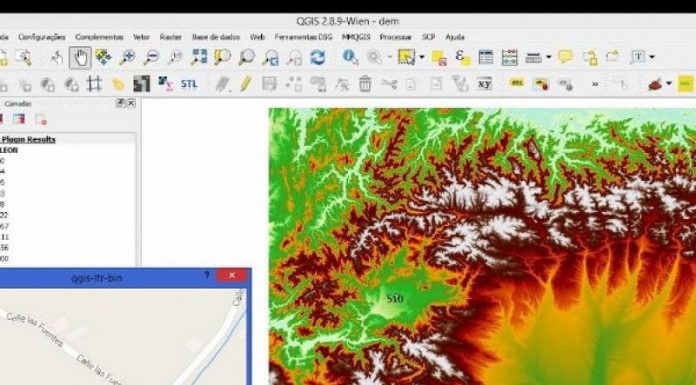Open dropdown next to red plugin icon
This screenshot has height=385, width=696.
668,83
